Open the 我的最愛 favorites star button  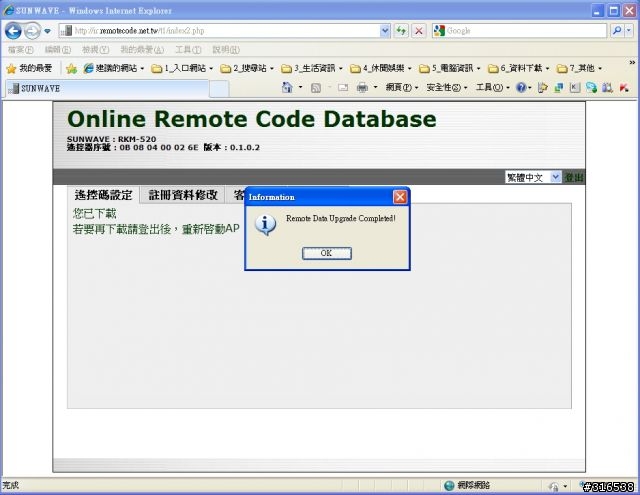pos(29,69)
